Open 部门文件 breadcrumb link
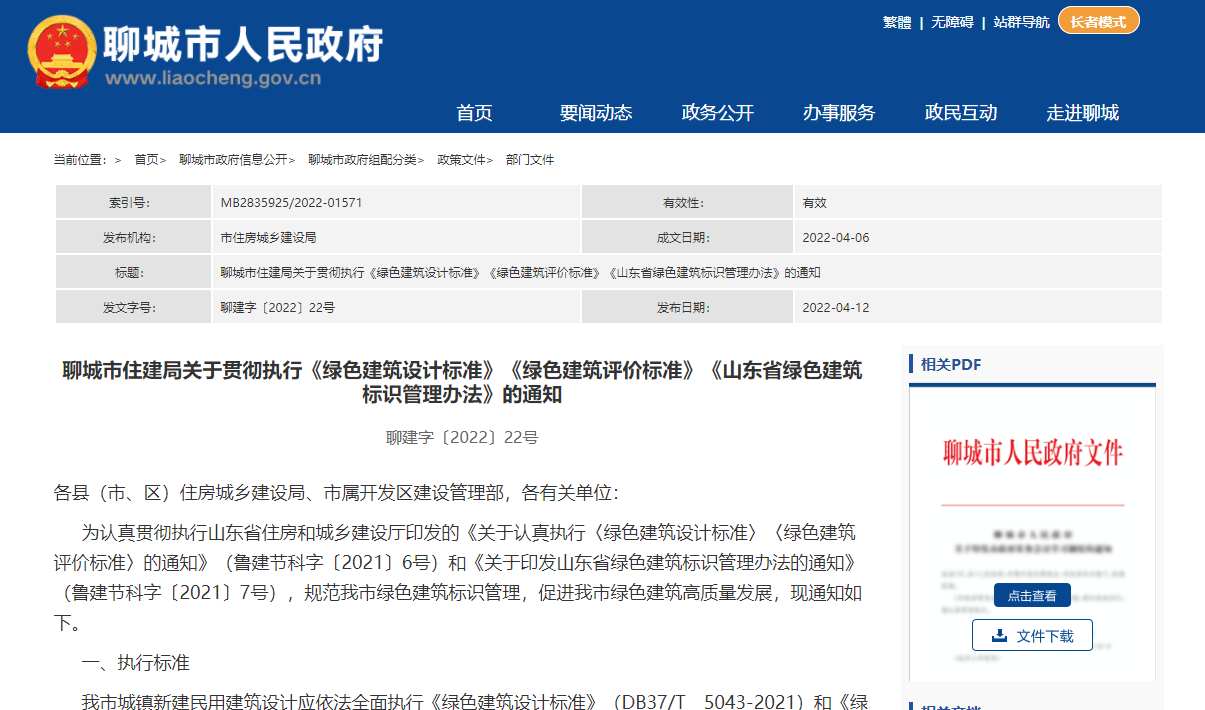 pyautogui.click(x=530, y=160)
